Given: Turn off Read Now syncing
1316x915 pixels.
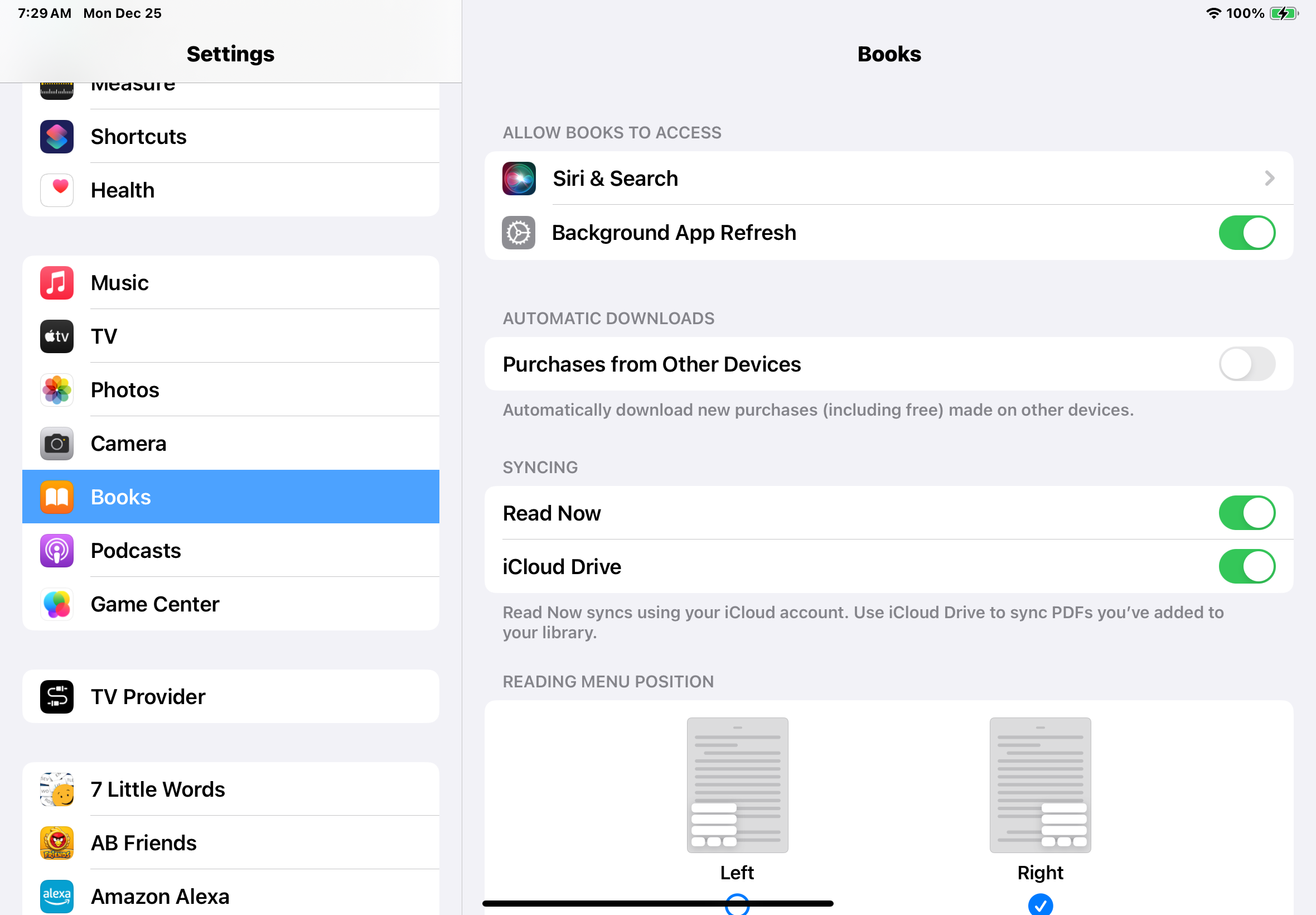Looking at the screenshot, I should click(1246, 513).
